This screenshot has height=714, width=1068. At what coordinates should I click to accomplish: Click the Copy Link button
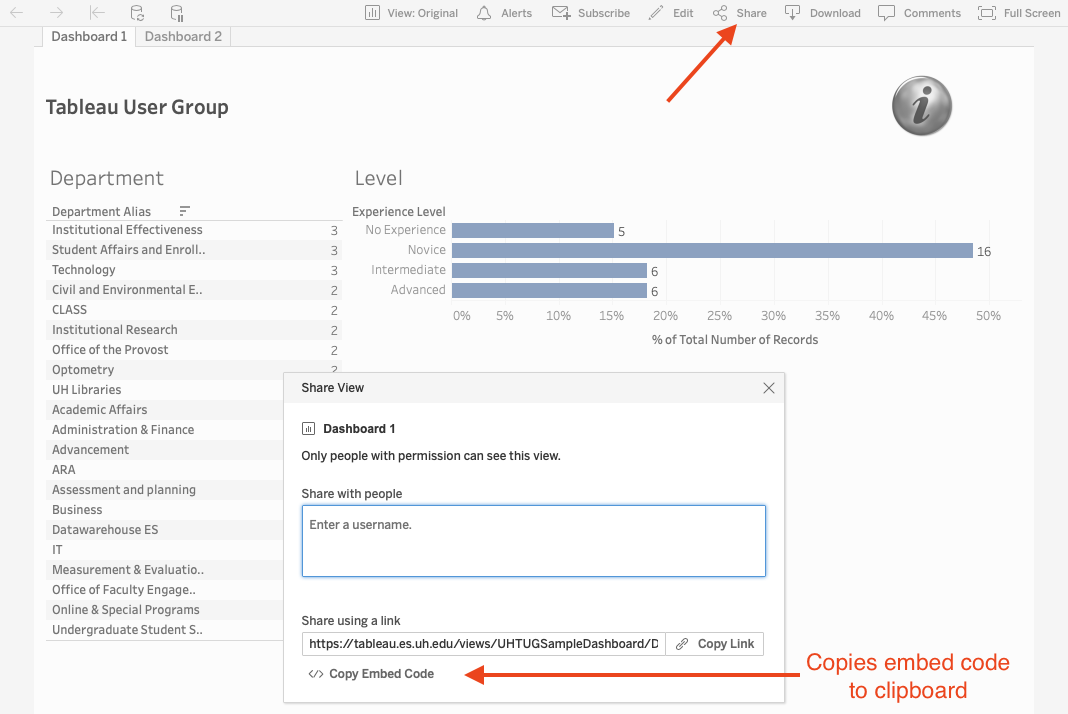pos(714,644)
